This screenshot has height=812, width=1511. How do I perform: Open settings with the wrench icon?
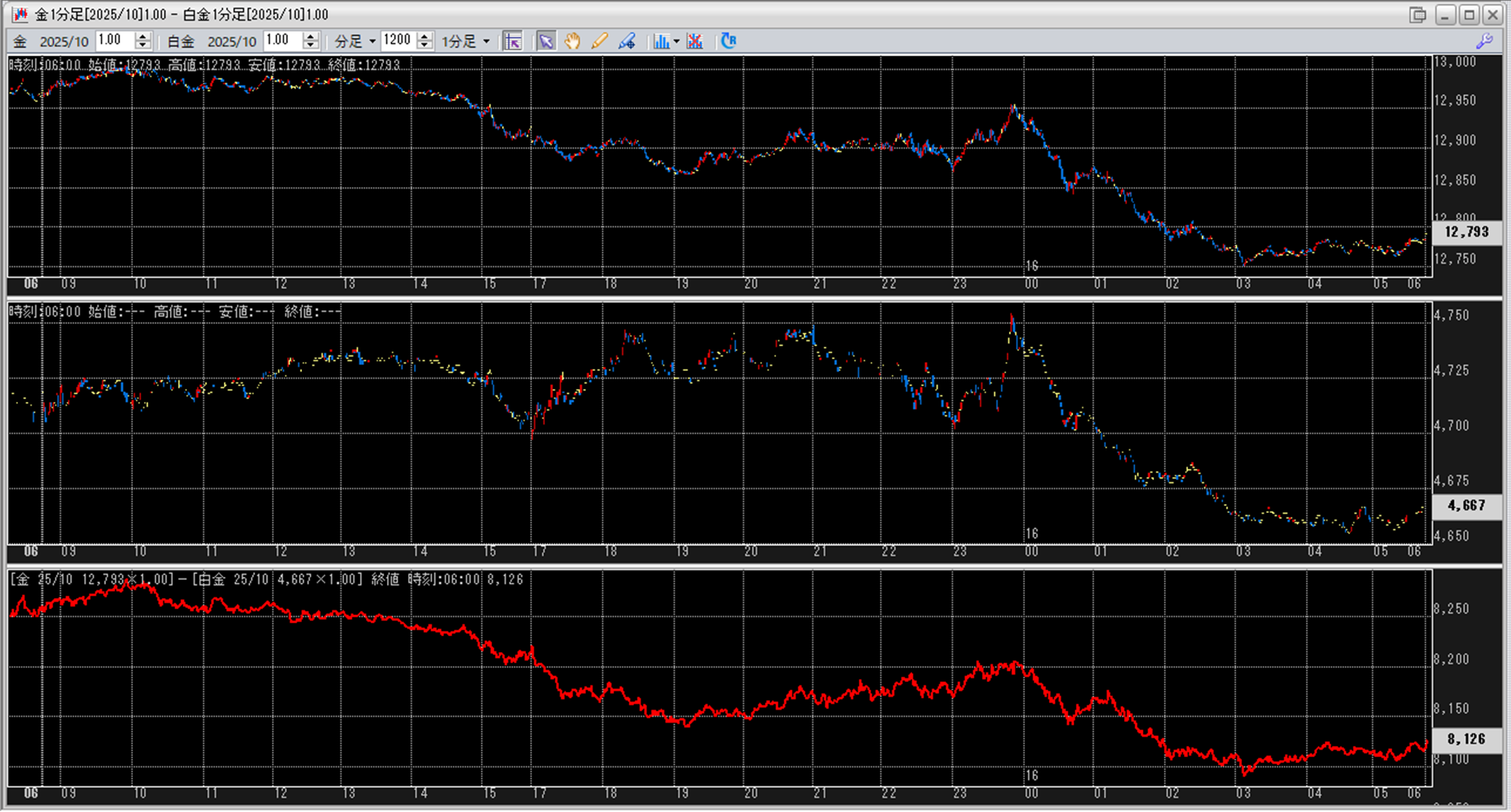1484,41
